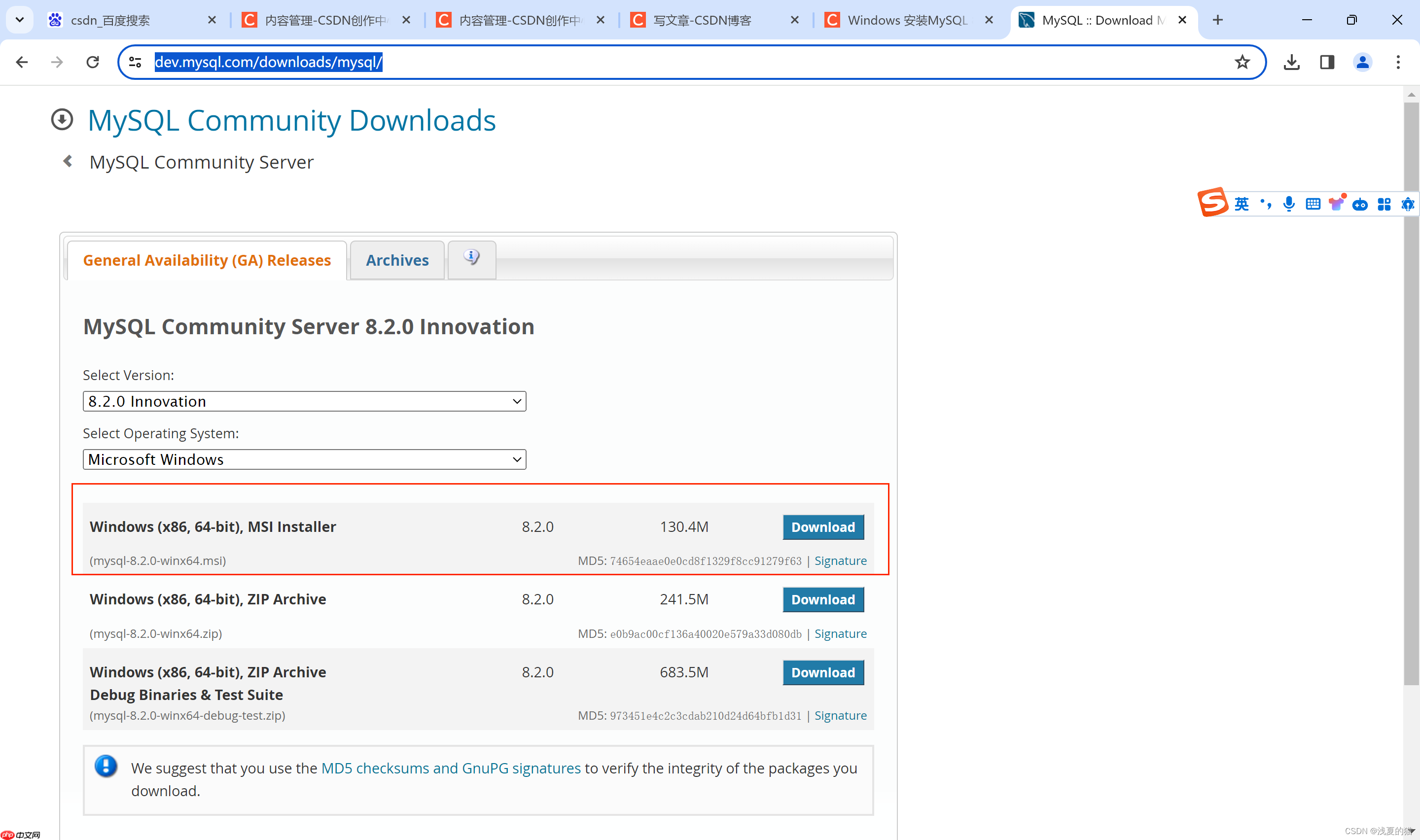
Task: Open the Select Version dropdown
Action: click(304, 401)
